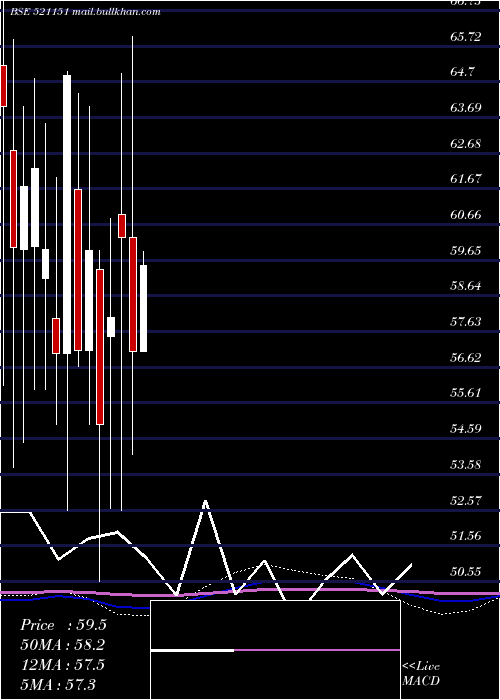Click the 59.65 price axis label

tap(466, 250)
